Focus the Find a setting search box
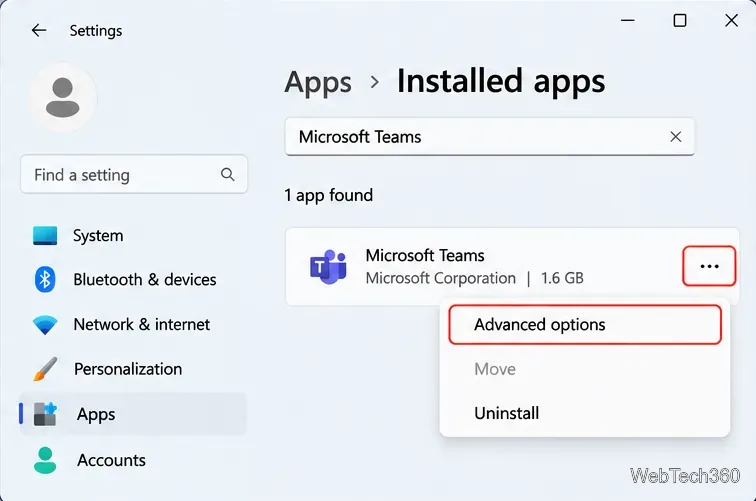 click(x=134, y=175)
